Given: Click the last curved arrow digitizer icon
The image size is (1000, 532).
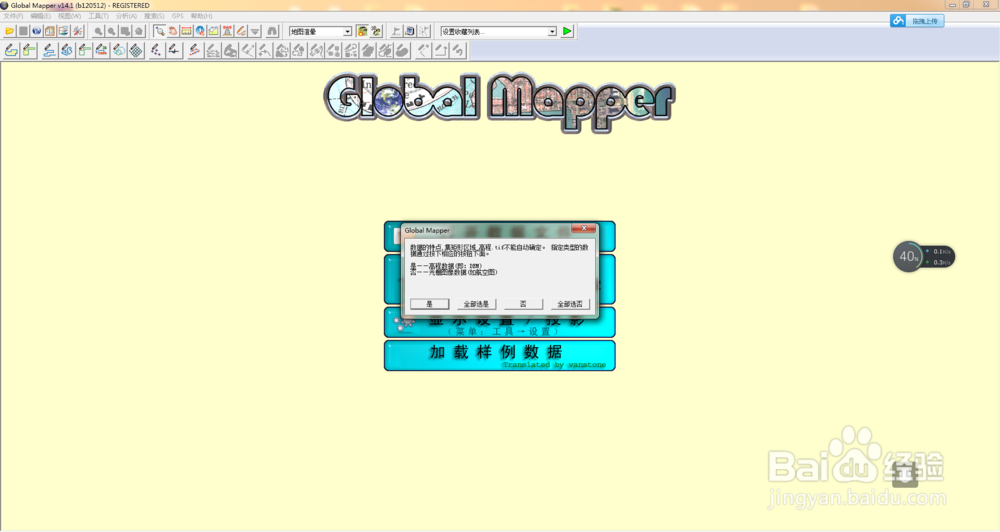Looking at the screenshot, I should (x=458, y=50).
